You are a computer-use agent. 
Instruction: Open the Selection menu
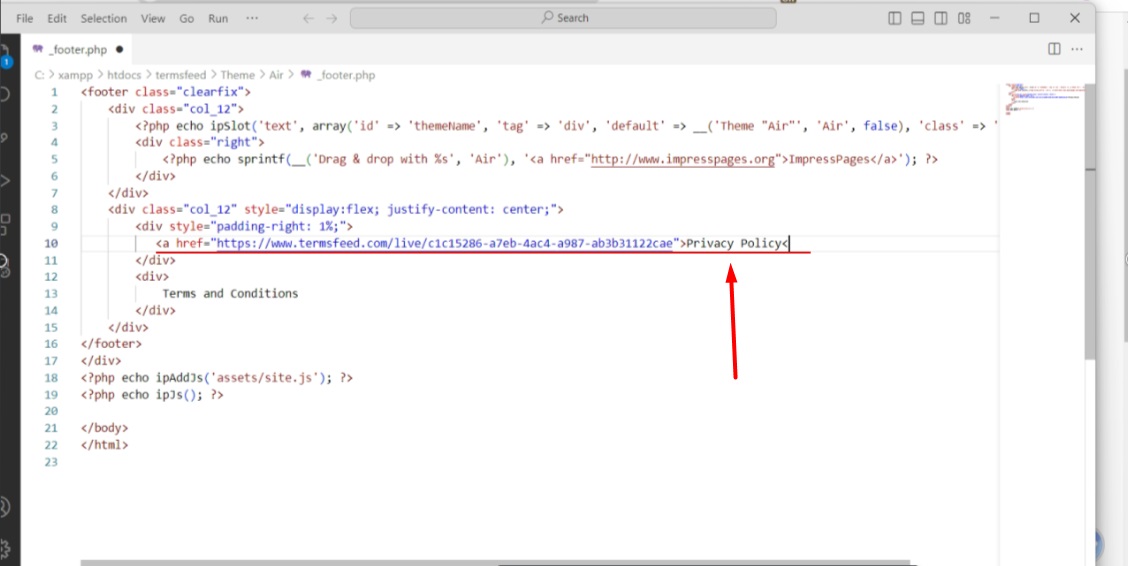point(104,19)
